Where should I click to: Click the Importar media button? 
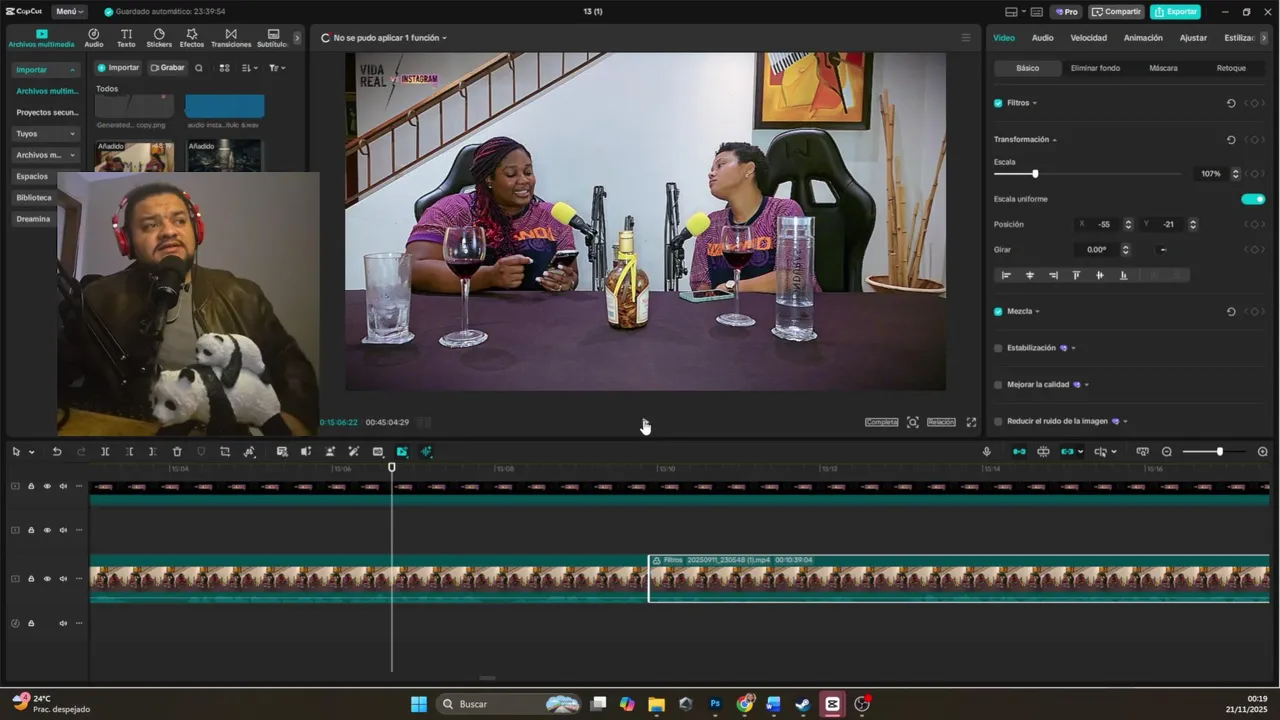(x=118, y=68)
